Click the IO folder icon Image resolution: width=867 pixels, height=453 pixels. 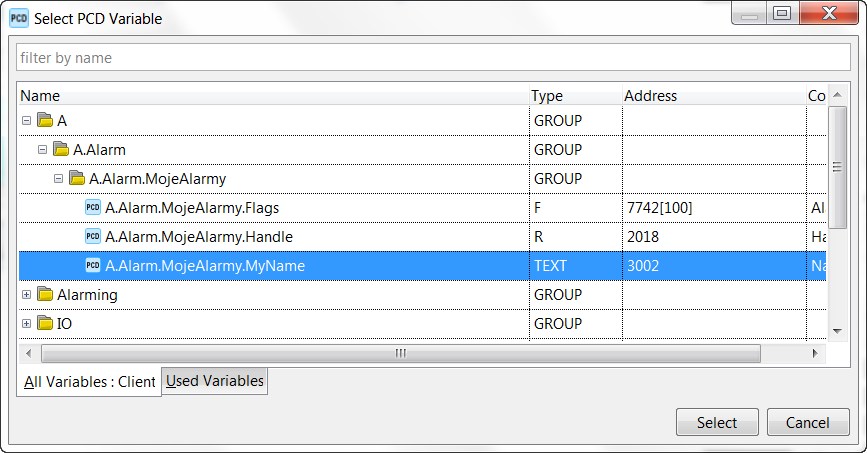pyautogui.click(x=45, y=322)
